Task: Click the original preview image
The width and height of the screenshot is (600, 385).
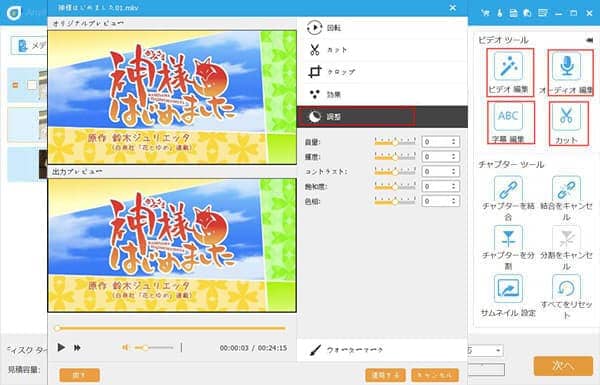Action: (172, 98)
